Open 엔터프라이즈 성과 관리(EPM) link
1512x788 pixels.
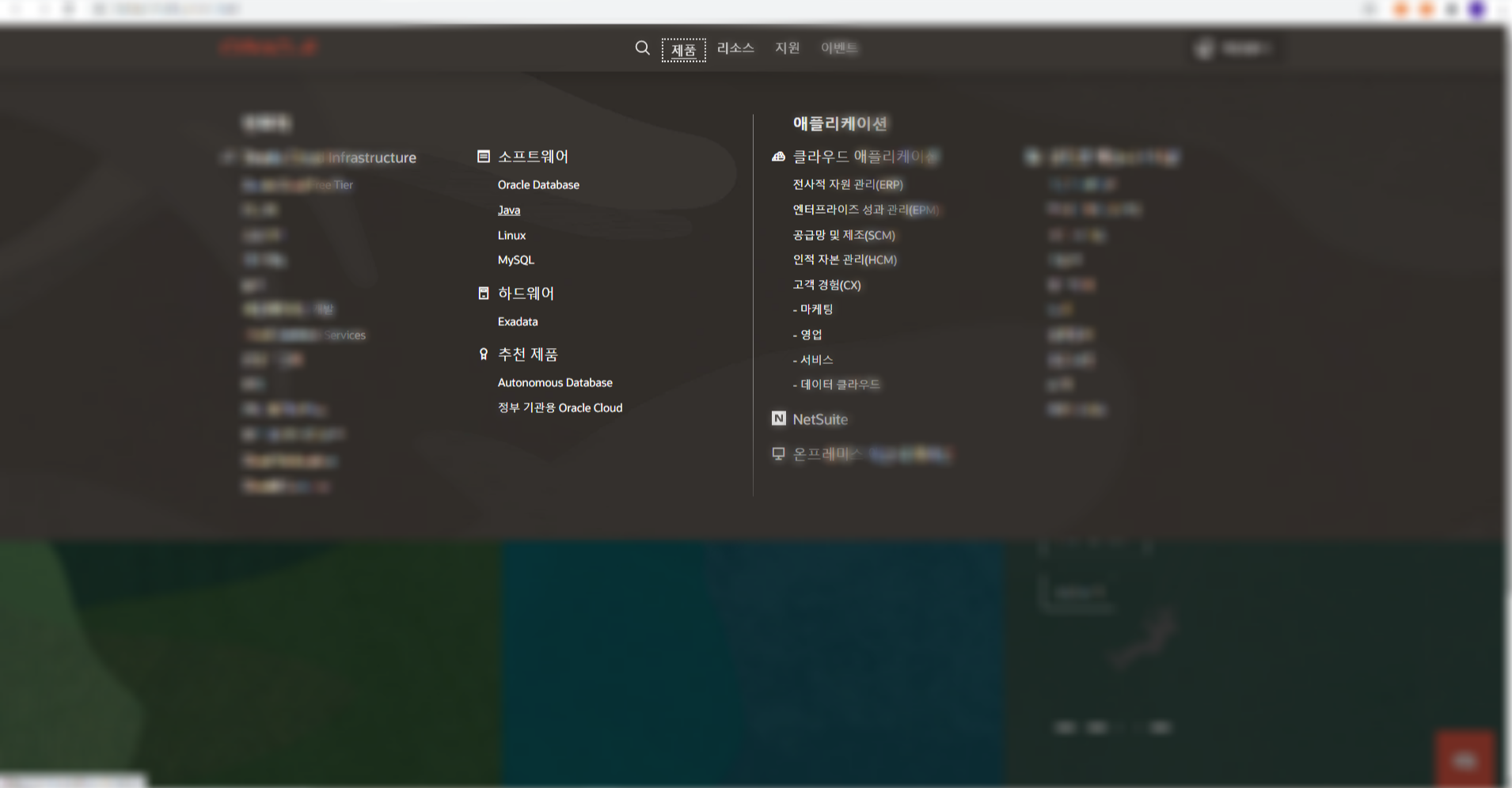tap(866, 210)
